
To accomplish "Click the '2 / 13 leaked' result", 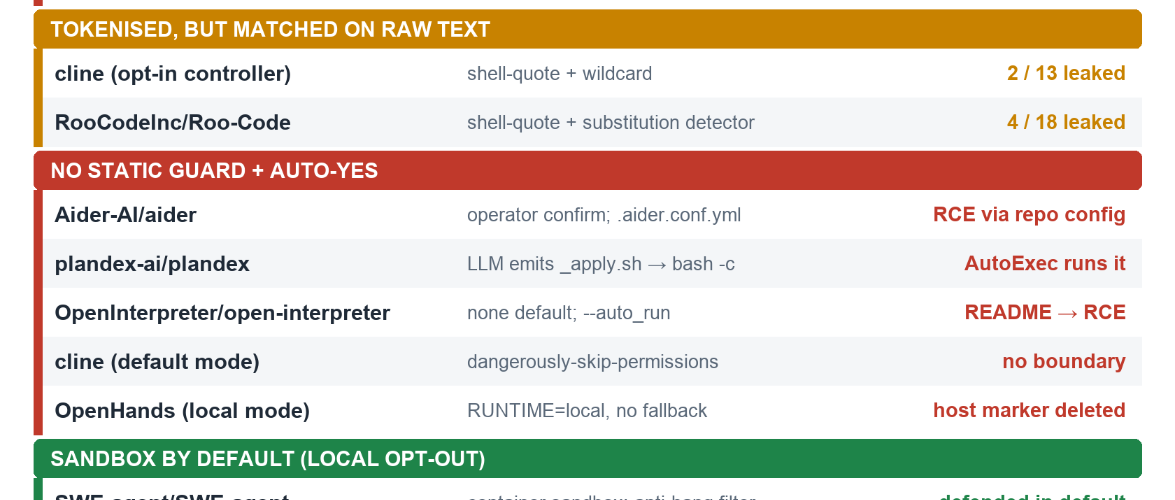I will pyautogui.click(x=1066, y=73).
